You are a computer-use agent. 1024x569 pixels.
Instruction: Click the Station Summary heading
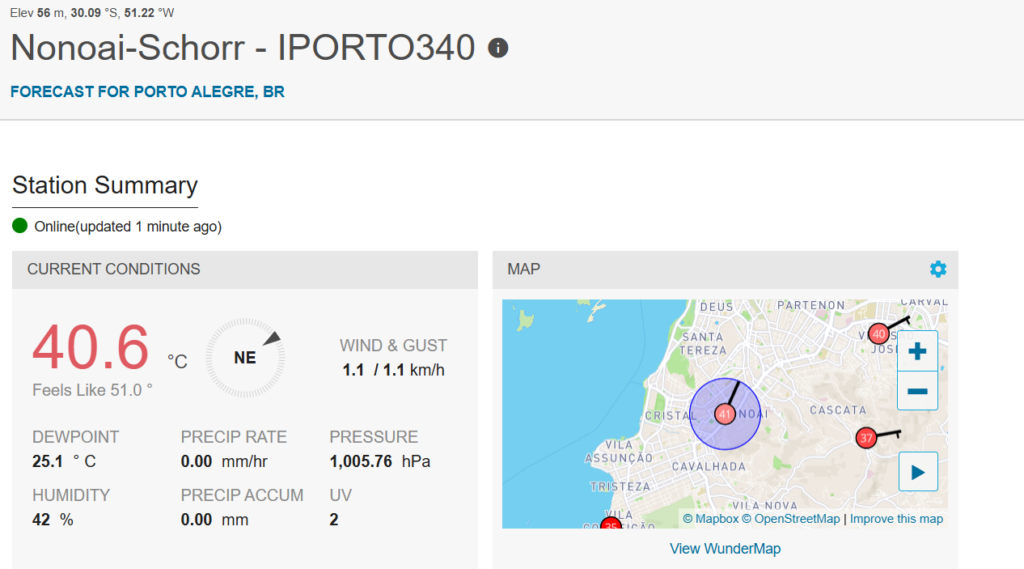(105, 186)
